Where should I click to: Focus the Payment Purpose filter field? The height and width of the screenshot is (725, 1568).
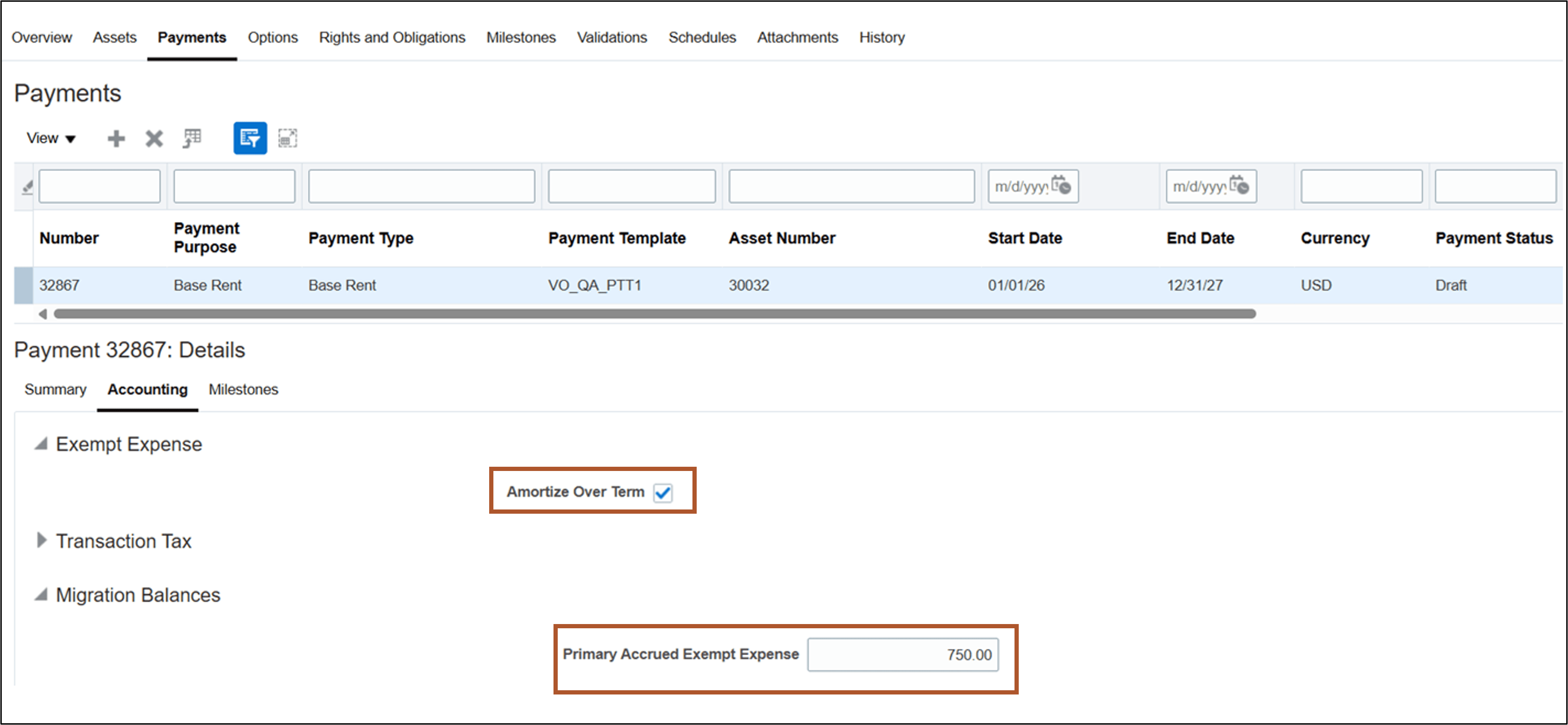[x=234, y=186]
